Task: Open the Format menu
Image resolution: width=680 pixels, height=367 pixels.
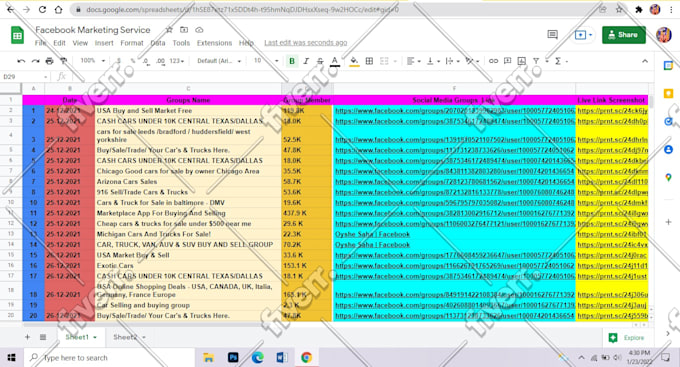Action: pyautogui.click(x=132, y=43)
